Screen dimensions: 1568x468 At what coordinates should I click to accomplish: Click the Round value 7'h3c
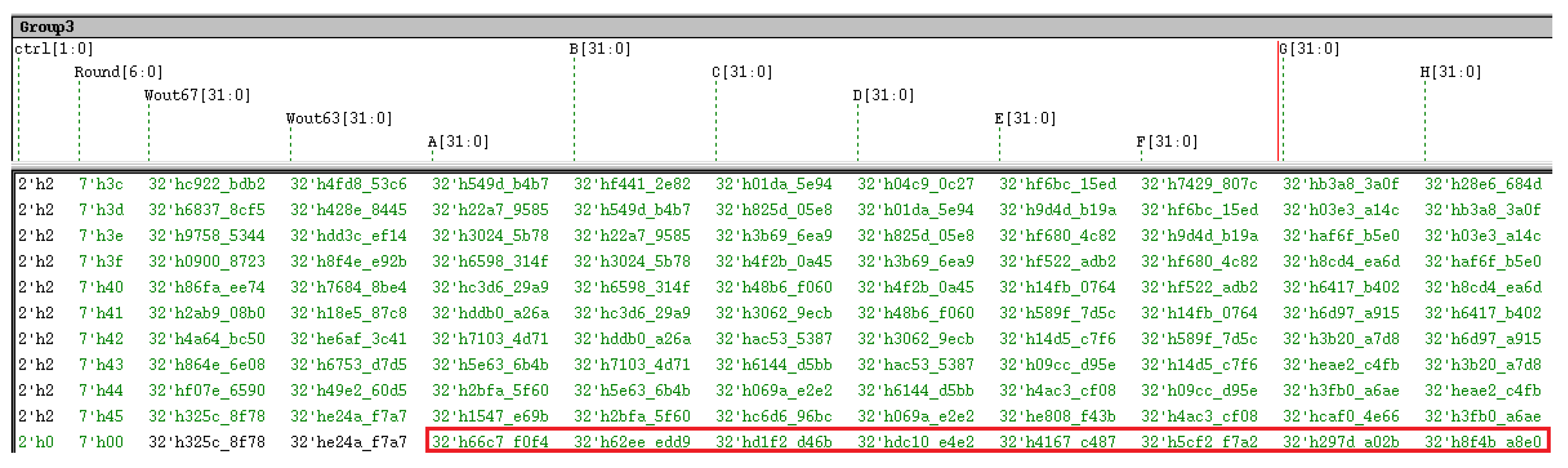[101, 184]
